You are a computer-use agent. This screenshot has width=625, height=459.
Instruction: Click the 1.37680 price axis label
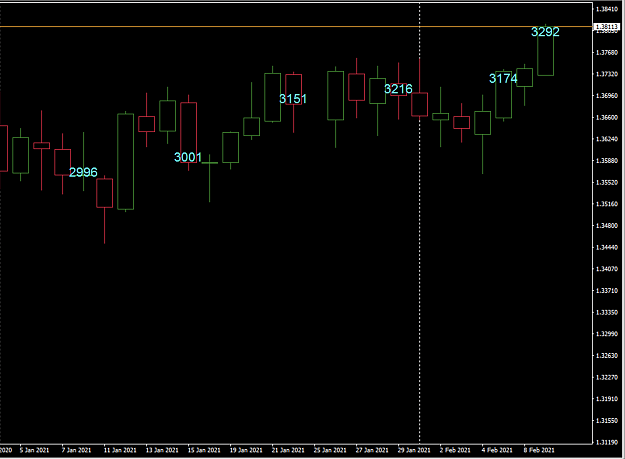point(607,52)
